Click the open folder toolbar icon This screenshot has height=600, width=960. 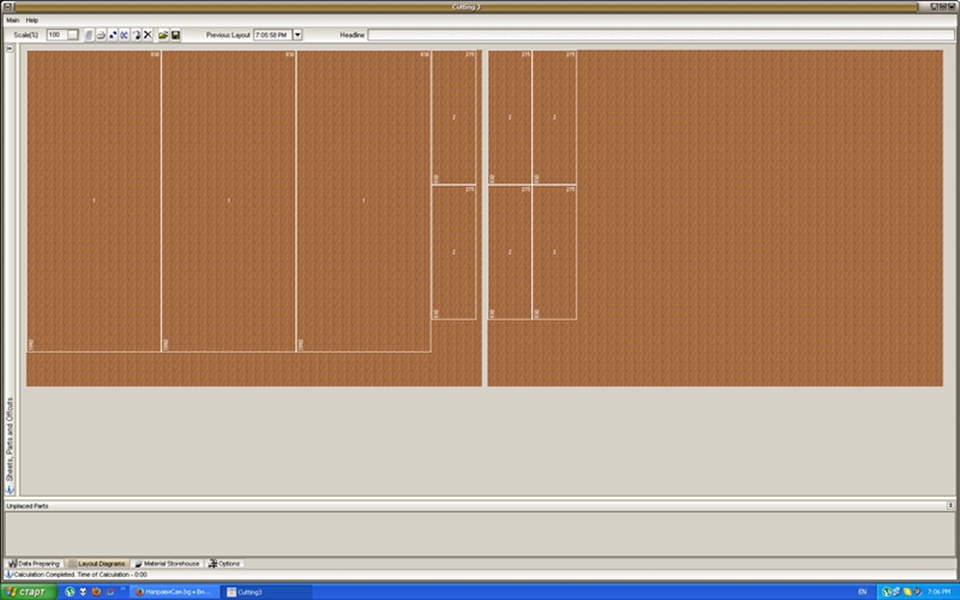[x=163, y=35]
